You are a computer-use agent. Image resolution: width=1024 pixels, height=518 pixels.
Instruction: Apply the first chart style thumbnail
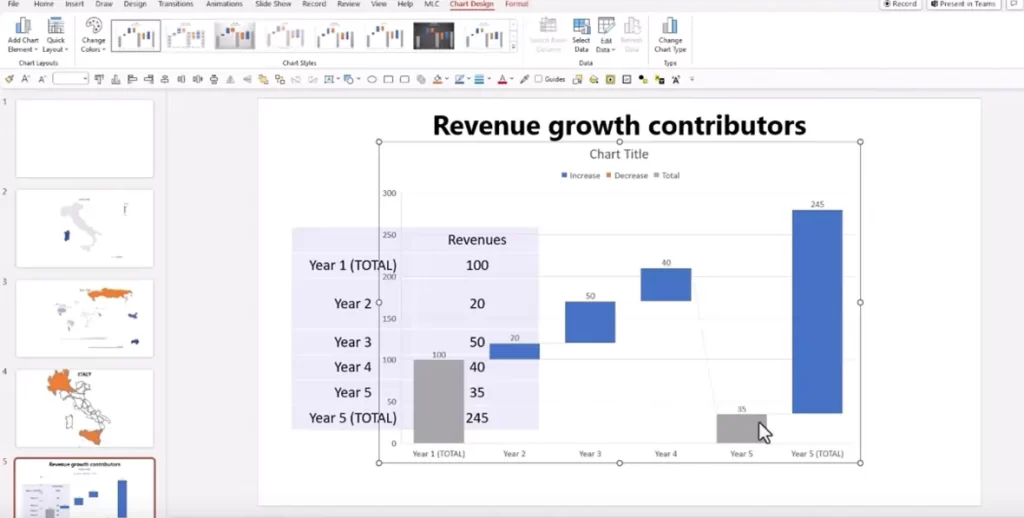136,35
